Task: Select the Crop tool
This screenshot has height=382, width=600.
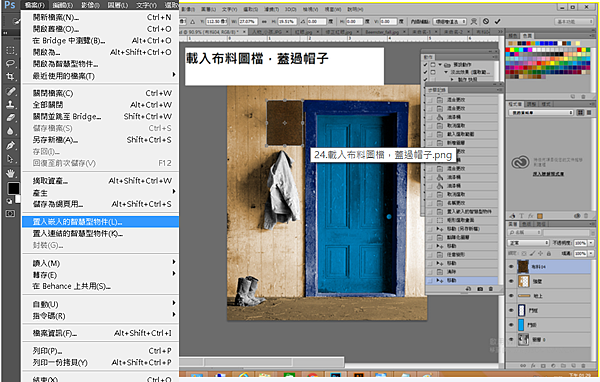Action: [x=10, y=77]
